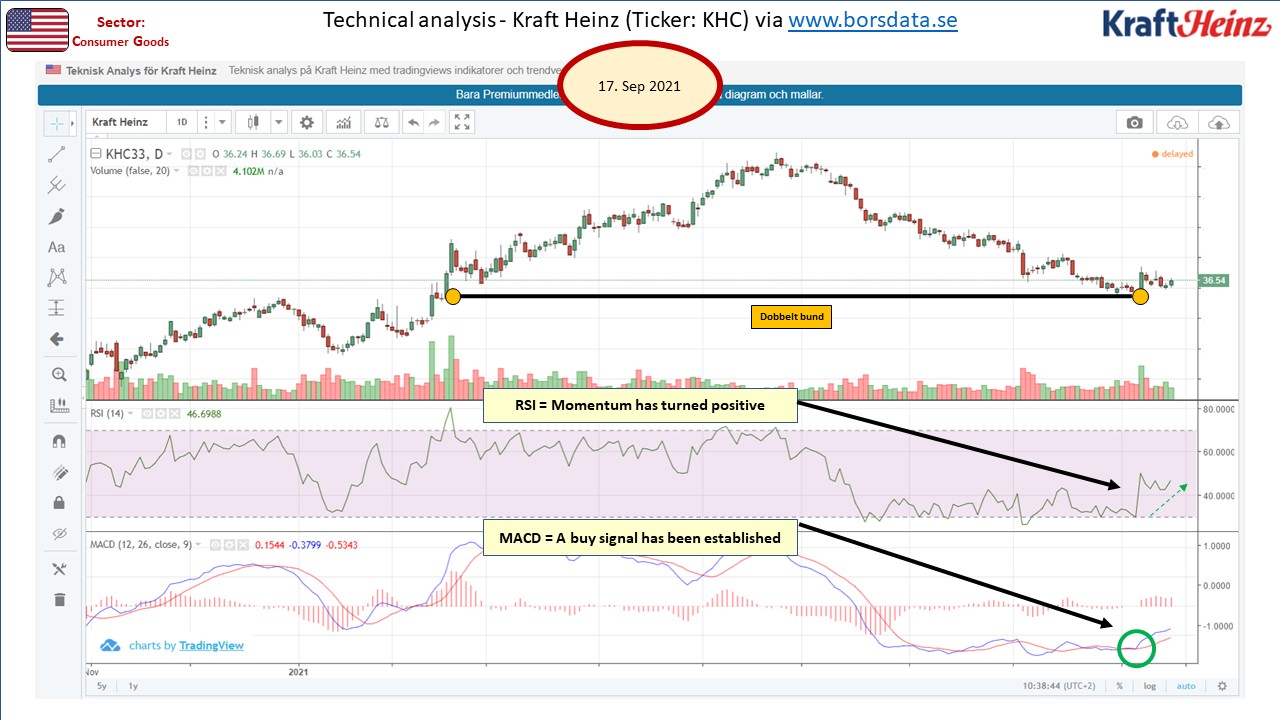Image resolution: width=1280 pixels, height=720 pixels.
Task: Open the www.borsdata.se link
Action: pyautogui.click(x=872, y=20)
